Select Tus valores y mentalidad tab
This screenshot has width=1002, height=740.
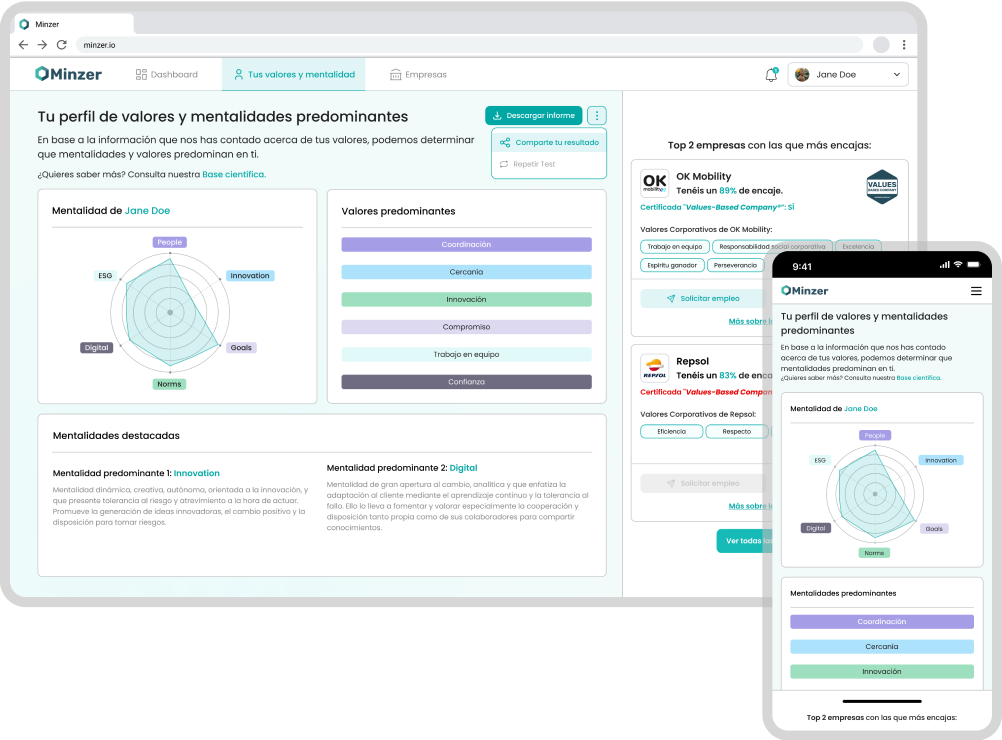click(x=294, y=75)
